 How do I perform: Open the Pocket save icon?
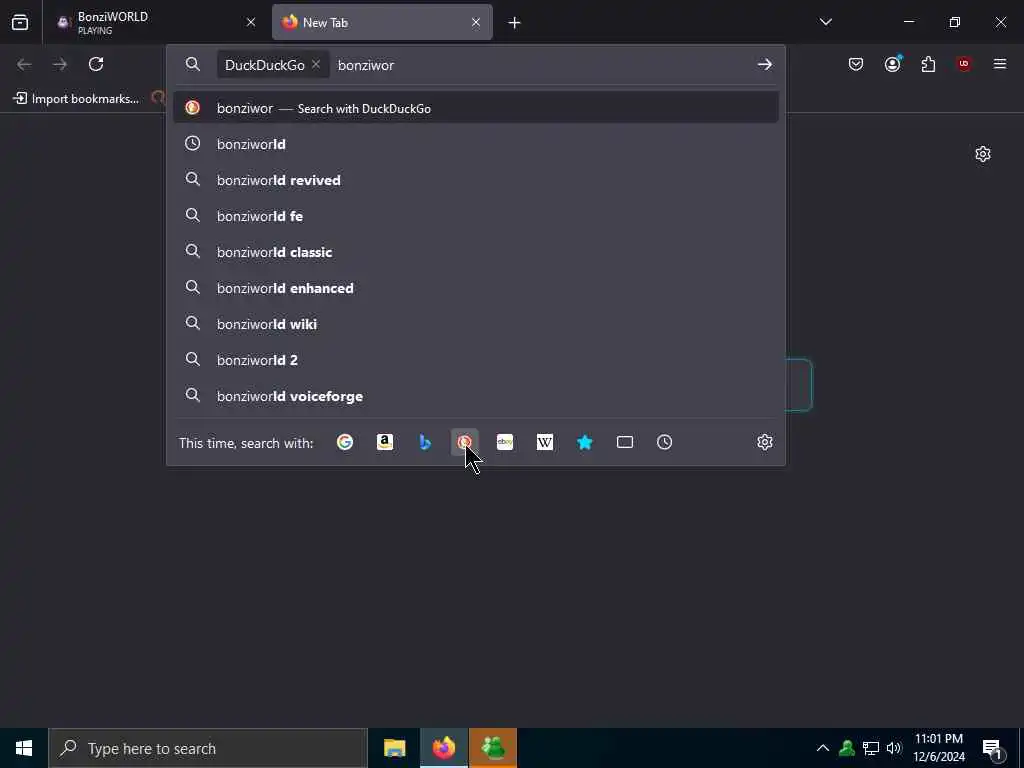[x=856, y=64]
